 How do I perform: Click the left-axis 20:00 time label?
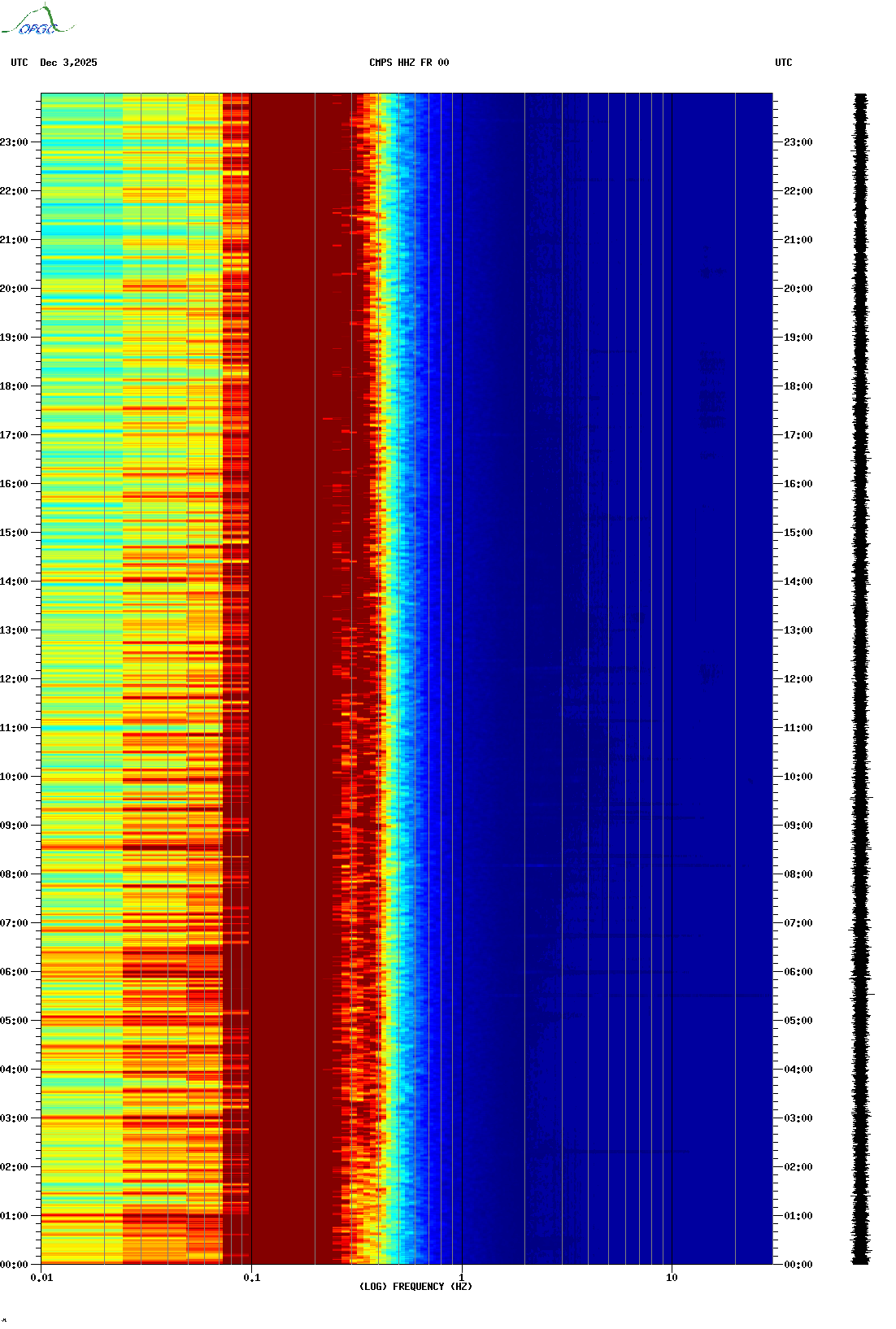(14, 289)
